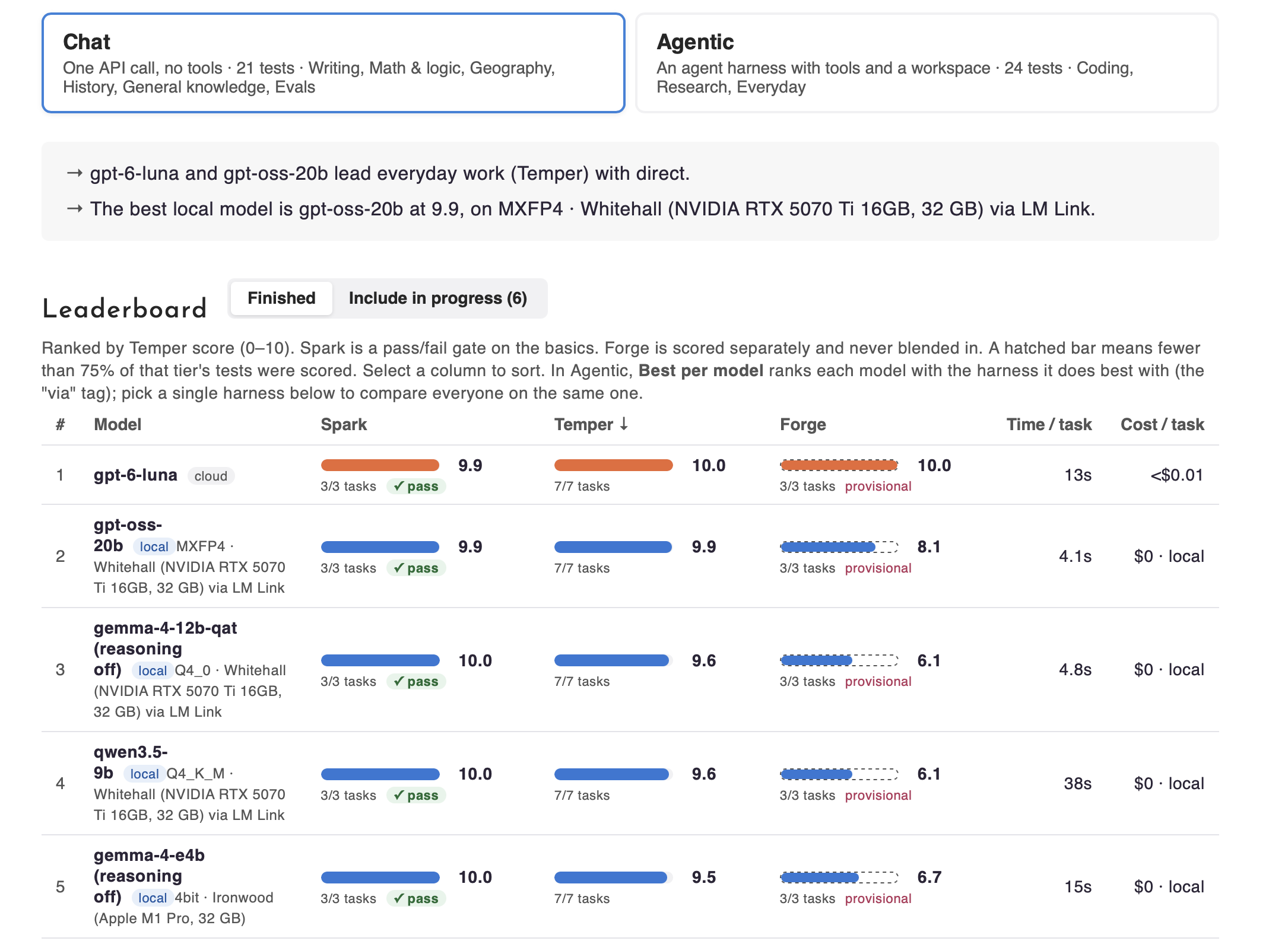Image resolution: width=1288 pixels, height=941 pixels.
Task: Click the cloud badge beside gpt-6-luna
Action: (211, 476)
